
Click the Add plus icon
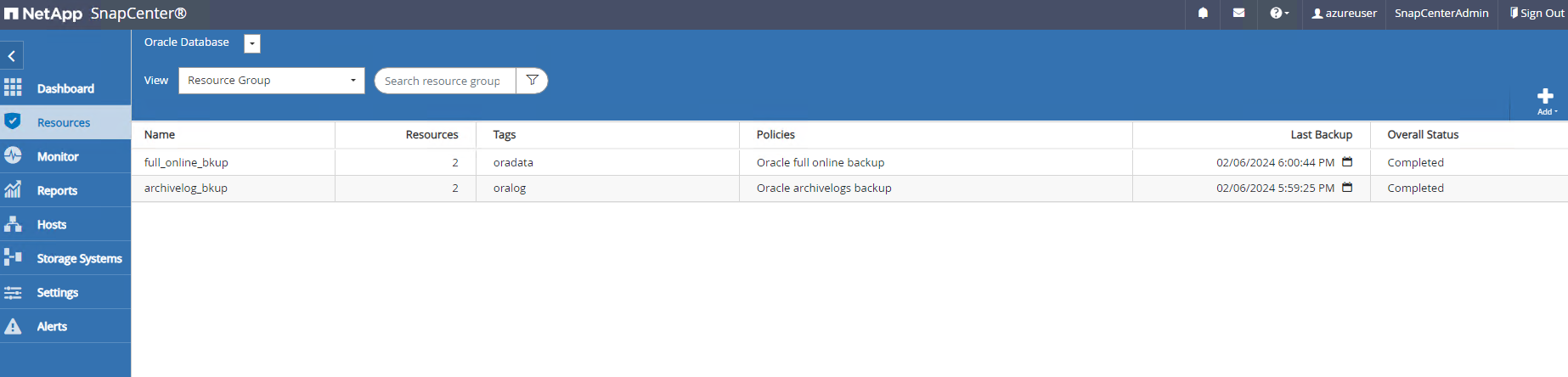point(1546,98)
